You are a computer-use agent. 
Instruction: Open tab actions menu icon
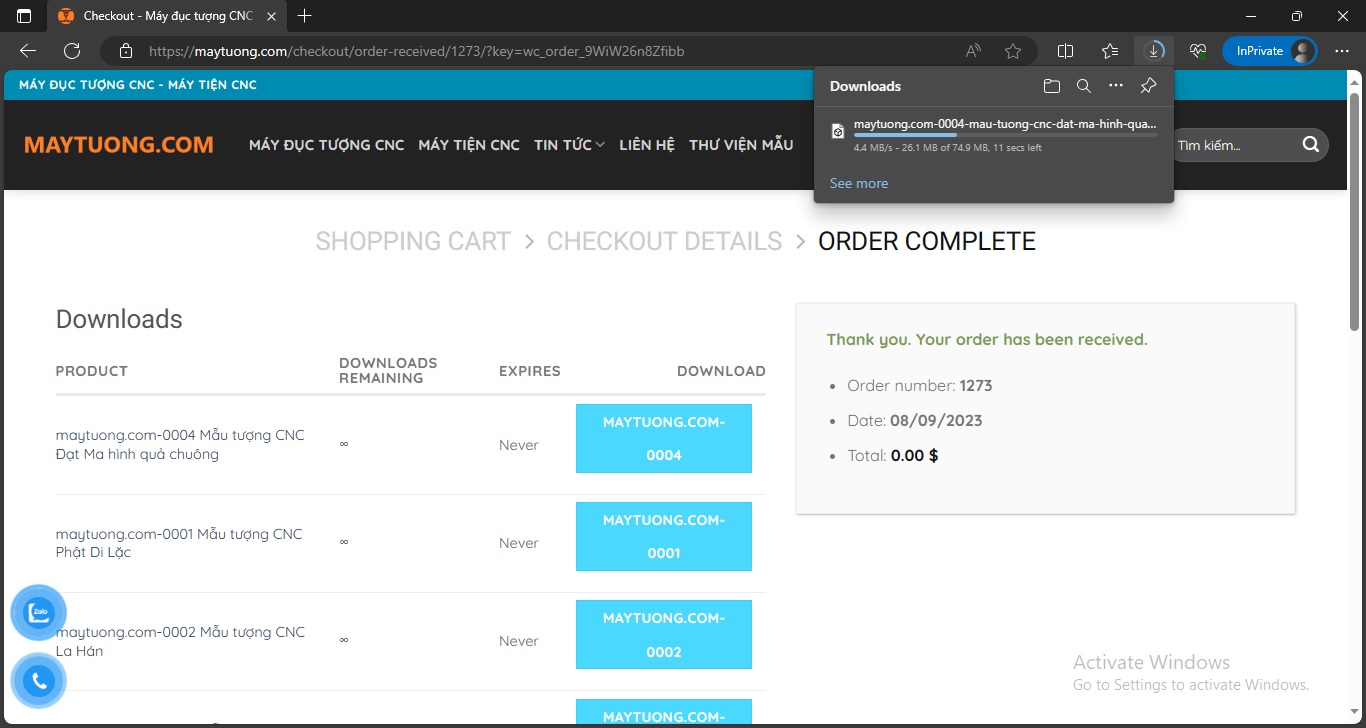[24, 16]
